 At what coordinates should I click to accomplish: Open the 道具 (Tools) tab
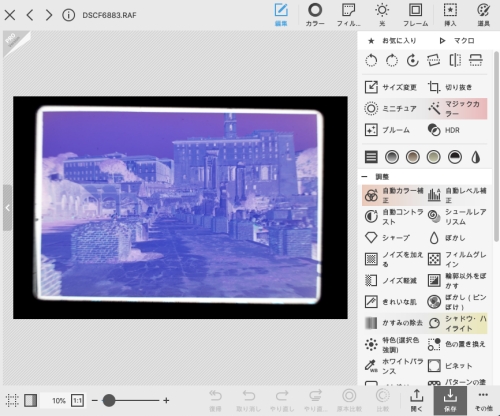tap(483, 15)
